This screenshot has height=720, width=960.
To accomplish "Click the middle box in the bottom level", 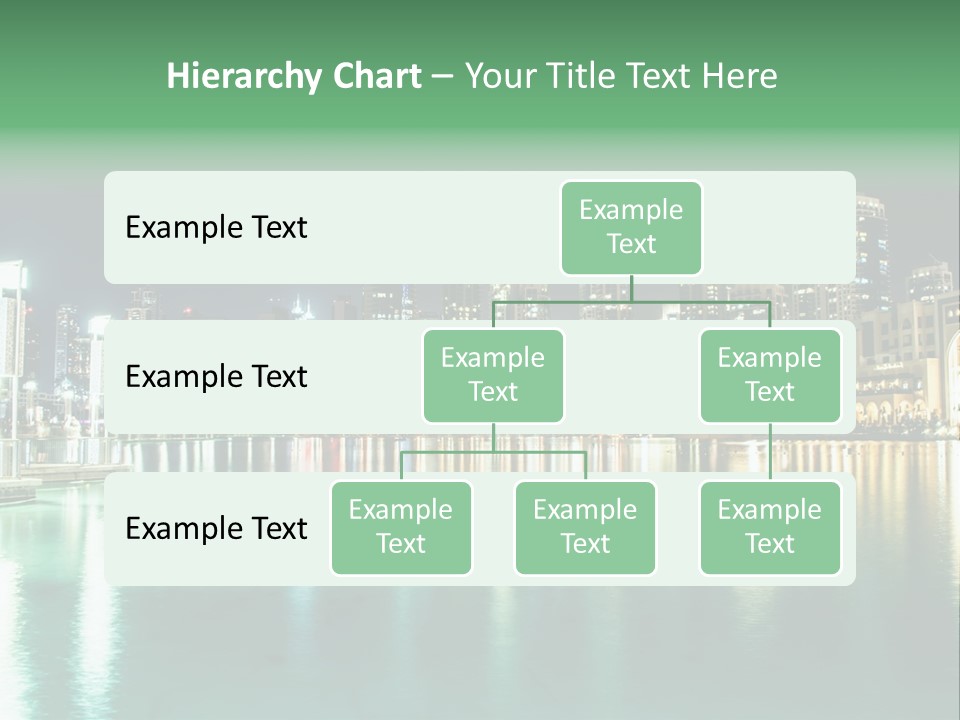I will 585,528.
